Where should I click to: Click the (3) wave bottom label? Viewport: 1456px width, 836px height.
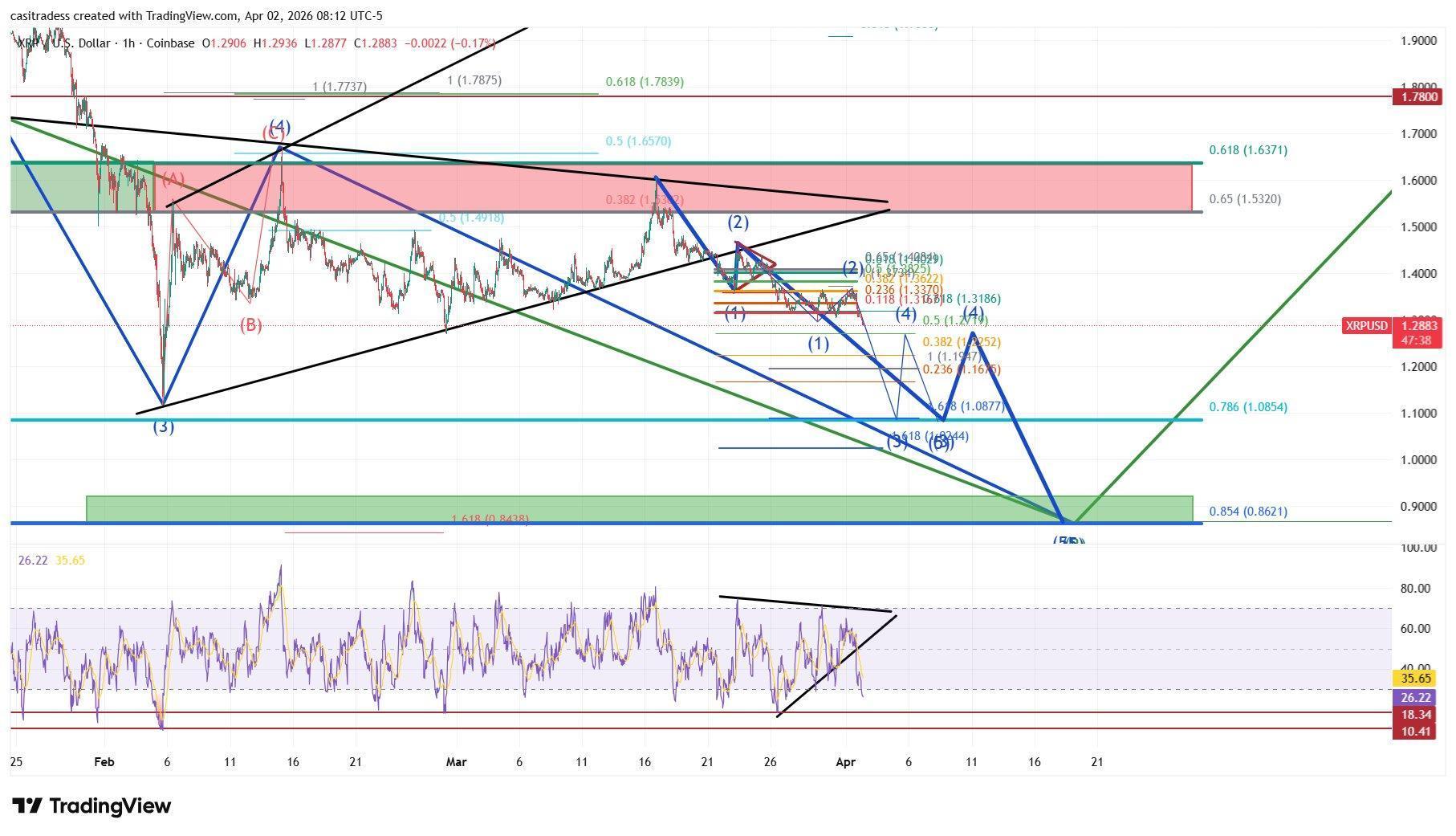click(165, 428)
